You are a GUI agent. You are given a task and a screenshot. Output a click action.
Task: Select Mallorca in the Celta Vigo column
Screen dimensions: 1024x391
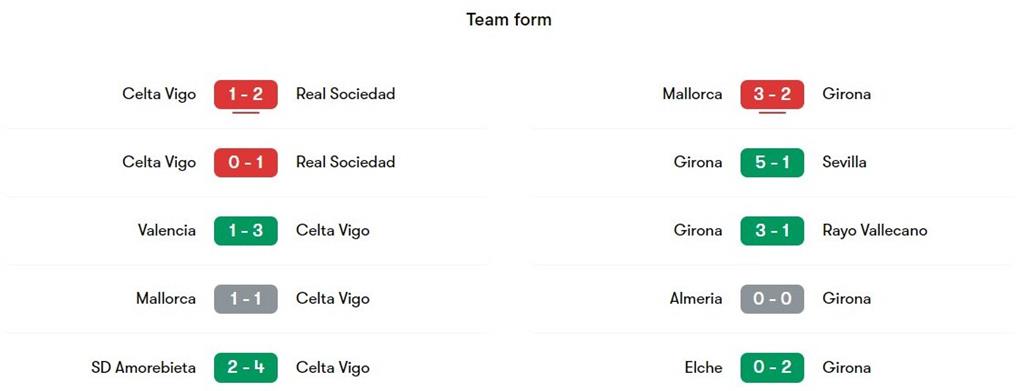166,299
